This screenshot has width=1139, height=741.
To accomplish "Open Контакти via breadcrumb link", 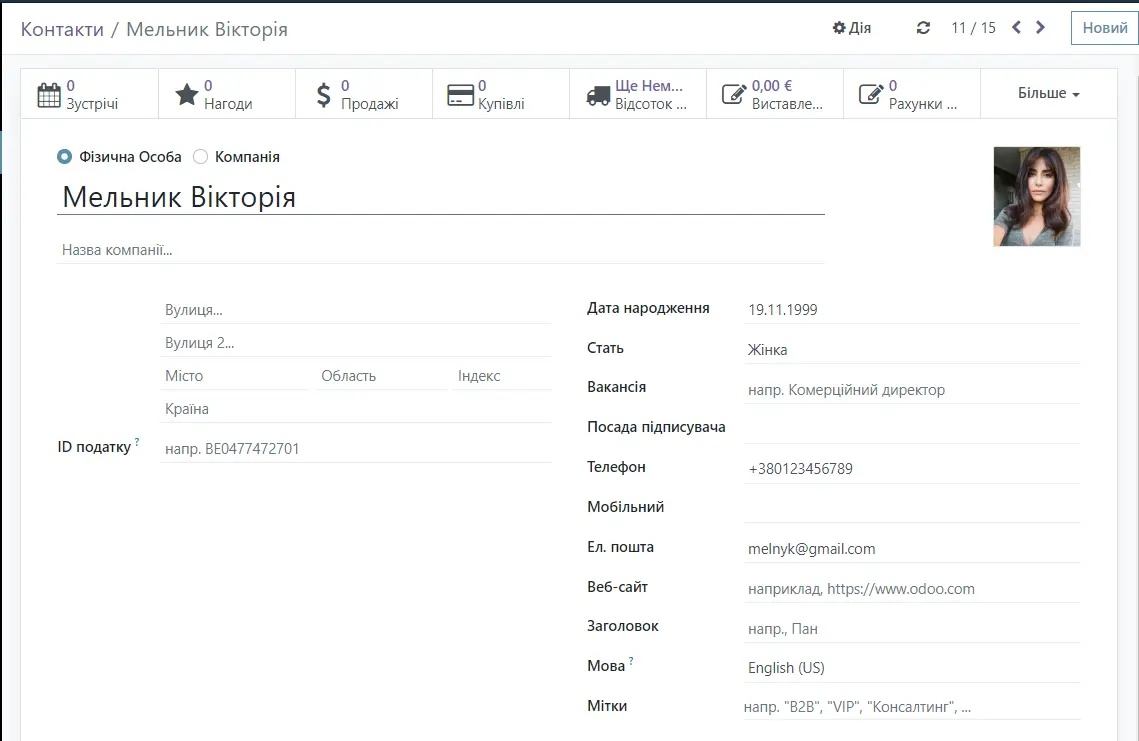I will pos(62,29).
